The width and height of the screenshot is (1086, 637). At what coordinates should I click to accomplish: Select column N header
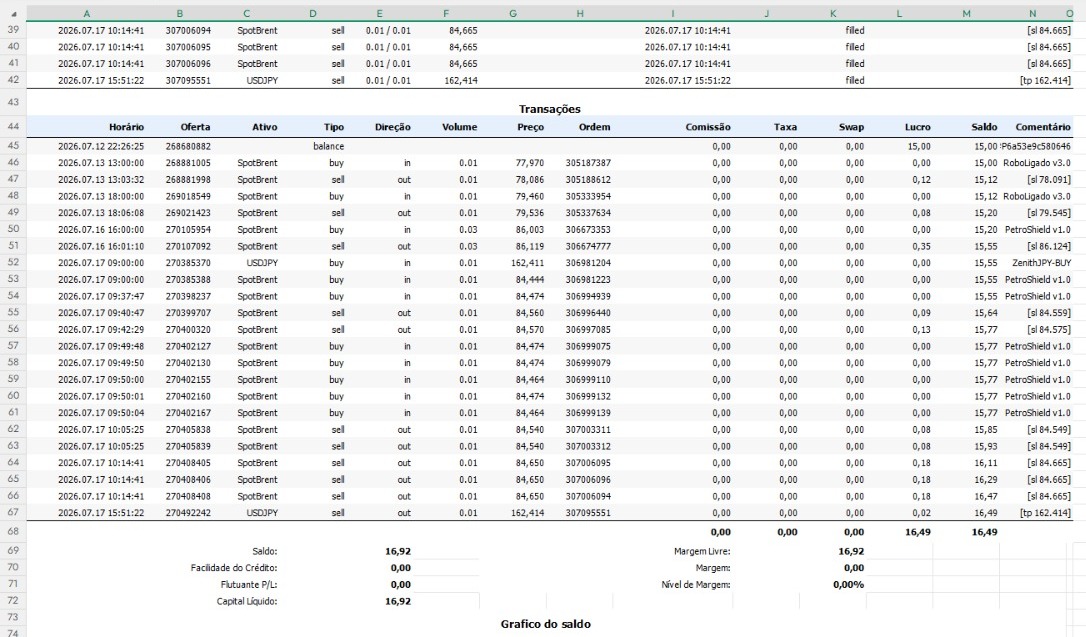tap(1032, 13)
